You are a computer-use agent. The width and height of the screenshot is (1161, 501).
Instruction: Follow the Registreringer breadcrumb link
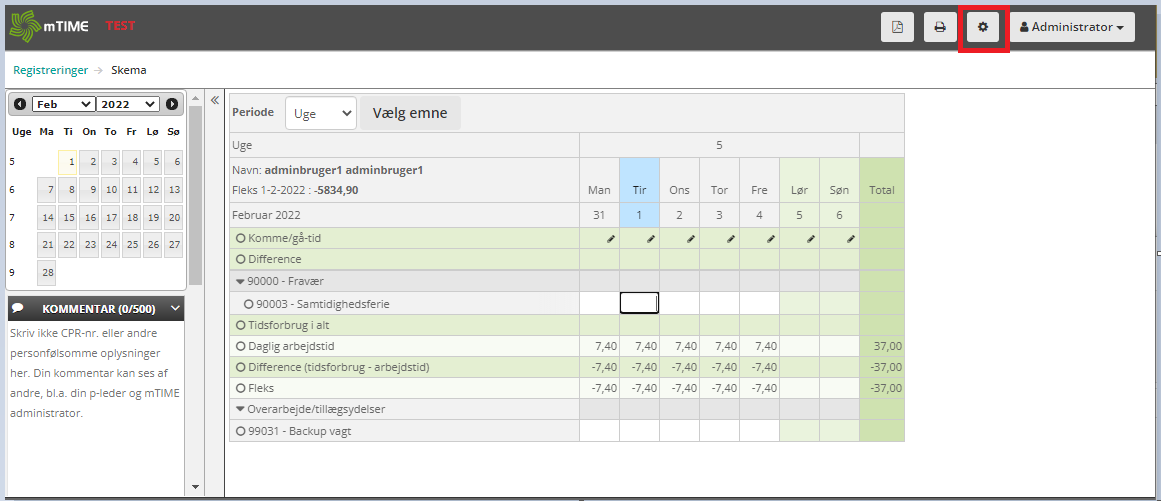tap(50, 70)
